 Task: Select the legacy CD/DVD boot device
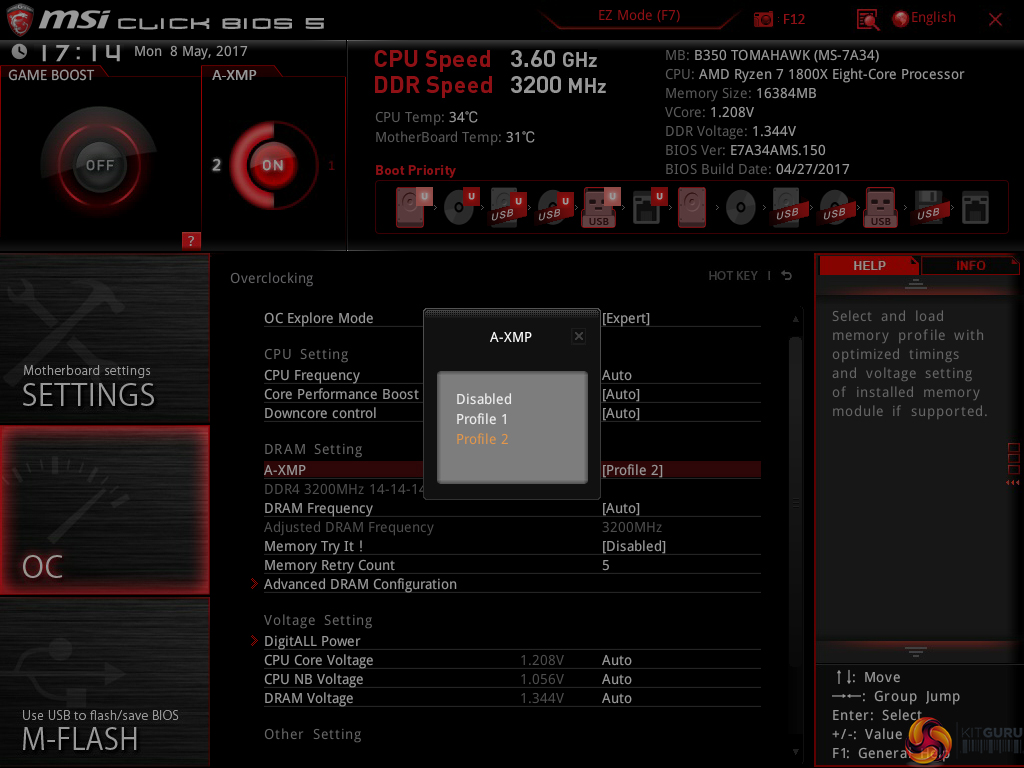(741, 208)
